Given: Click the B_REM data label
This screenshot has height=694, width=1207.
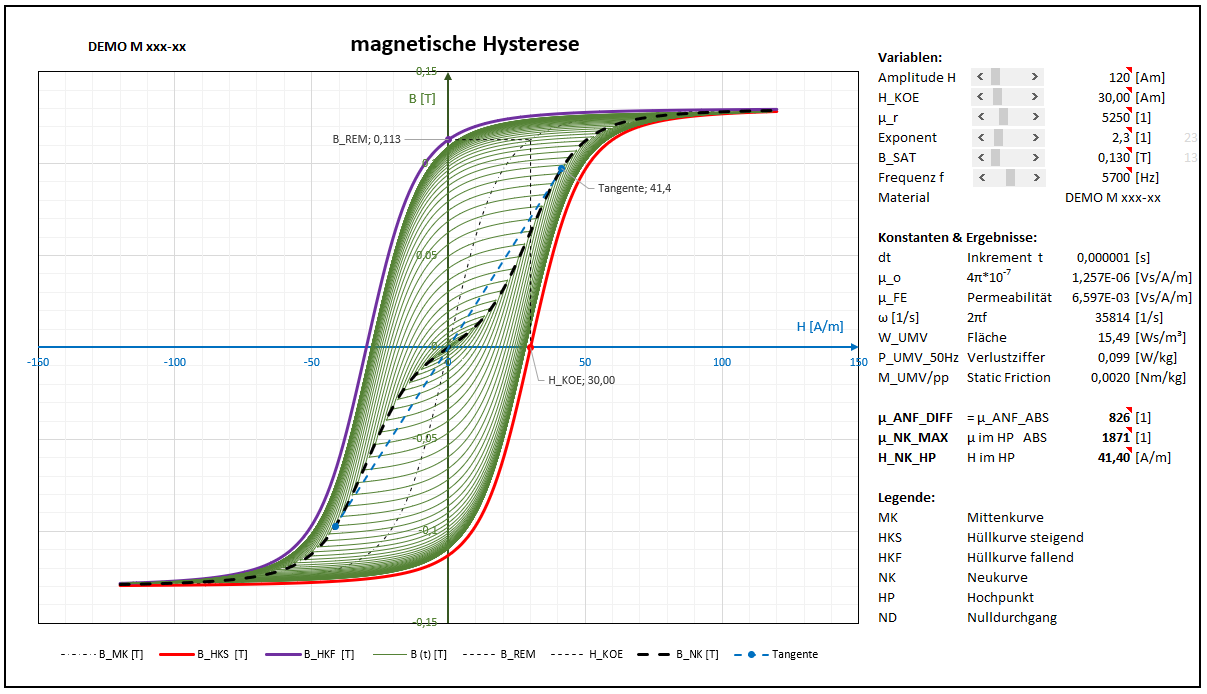Looking at the screenshot, I should [366, 139].
